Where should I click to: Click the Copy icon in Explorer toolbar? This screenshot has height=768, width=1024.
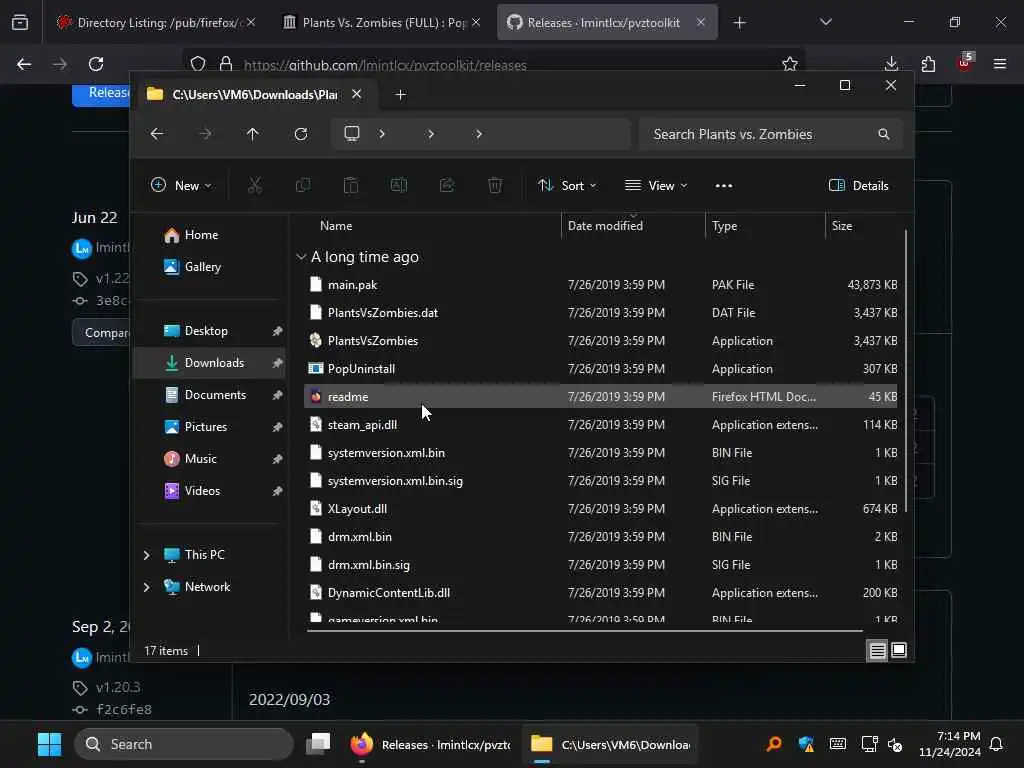(x=303, y=185)
